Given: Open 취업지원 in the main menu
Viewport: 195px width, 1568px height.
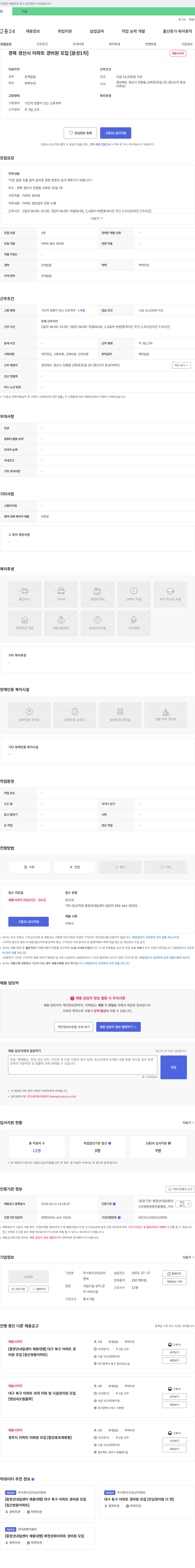Looking at the screenshot, I should tap(65, 31).
